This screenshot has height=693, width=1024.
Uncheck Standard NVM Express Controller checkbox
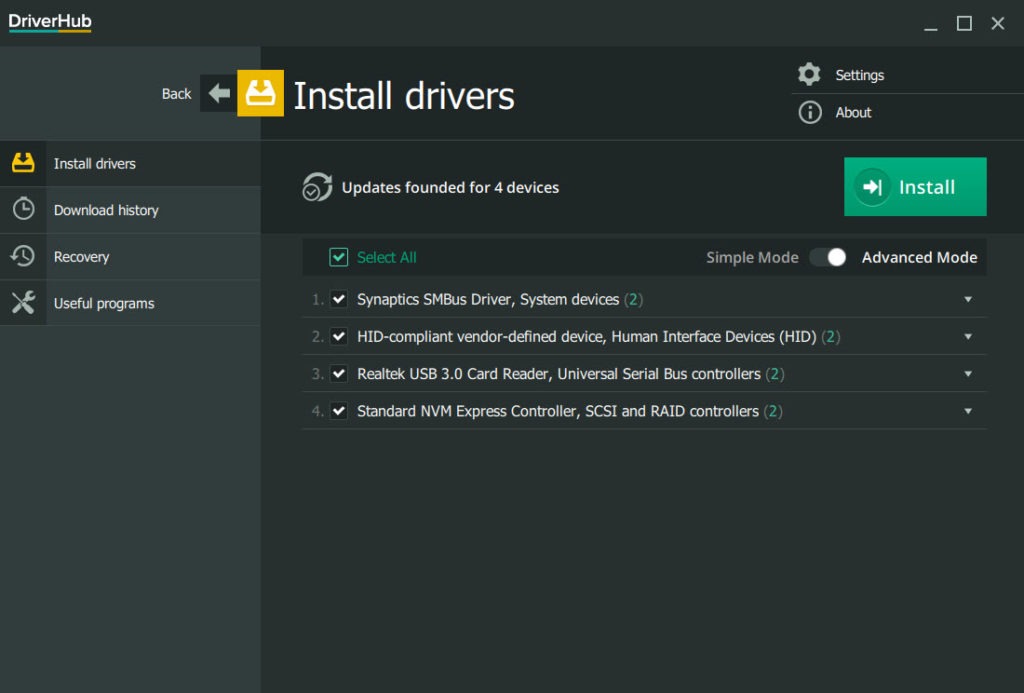click(x=338, y=411)
